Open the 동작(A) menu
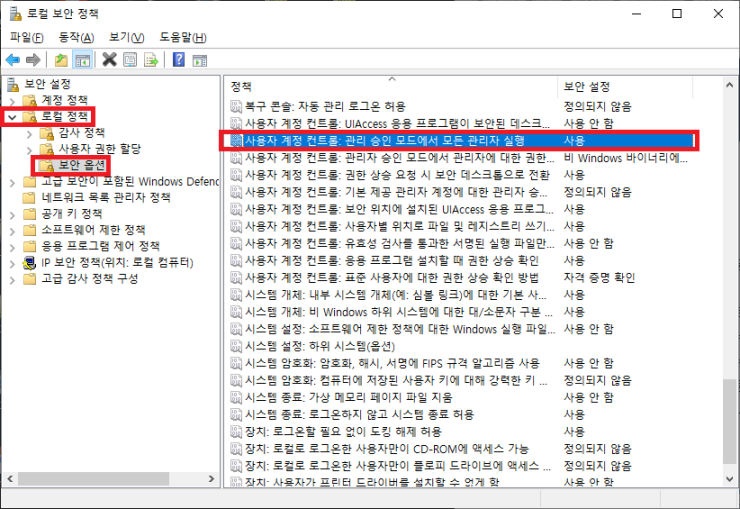 pyautogui.click(x=76, y=37)
